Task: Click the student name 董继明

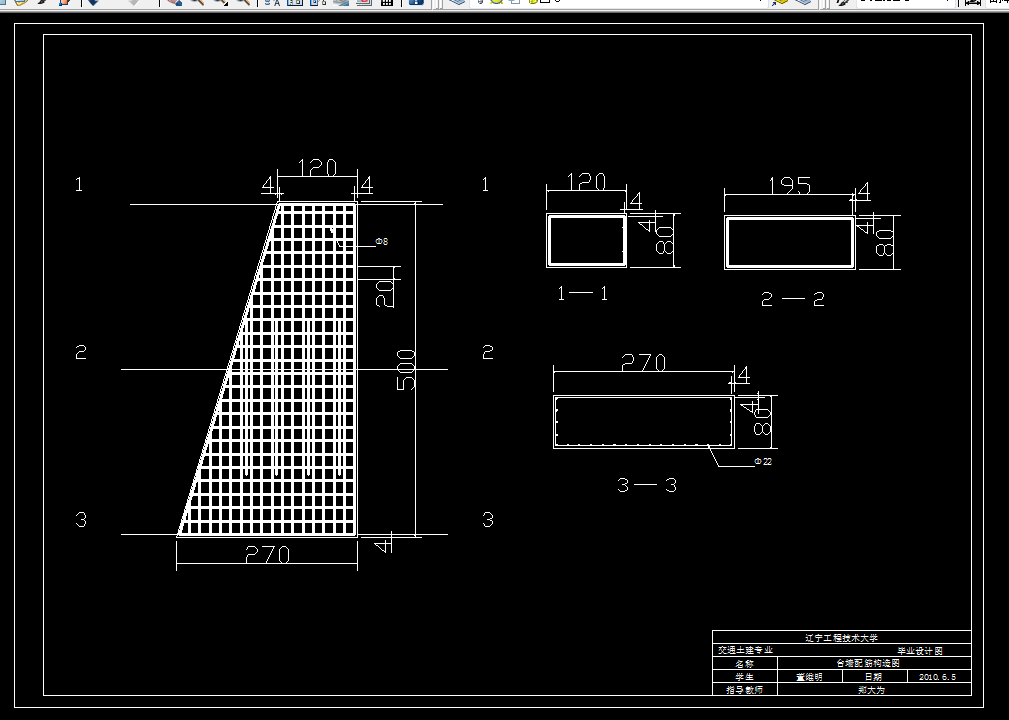Action: 810,677
